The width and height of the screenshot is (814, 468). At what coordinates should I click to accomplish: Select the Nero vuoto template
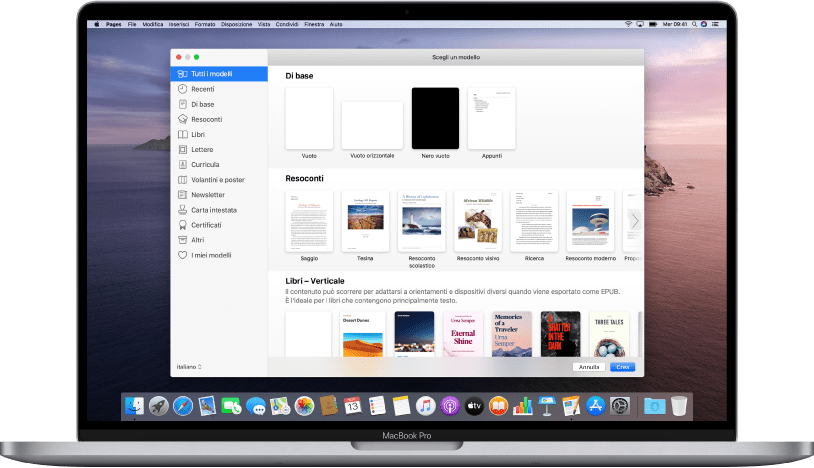tap(435, 119)
